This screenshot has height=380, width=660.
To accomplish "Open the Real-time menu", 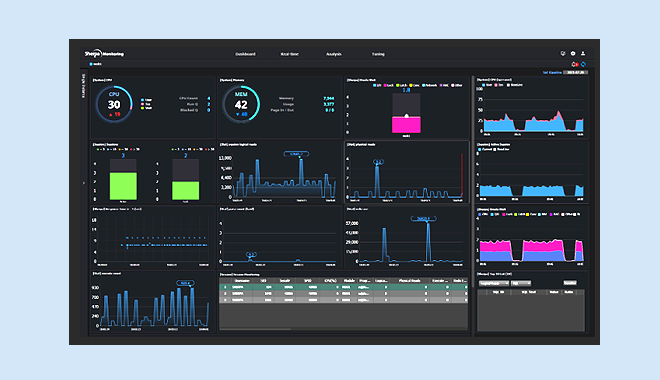I will (x=290, y=54).
